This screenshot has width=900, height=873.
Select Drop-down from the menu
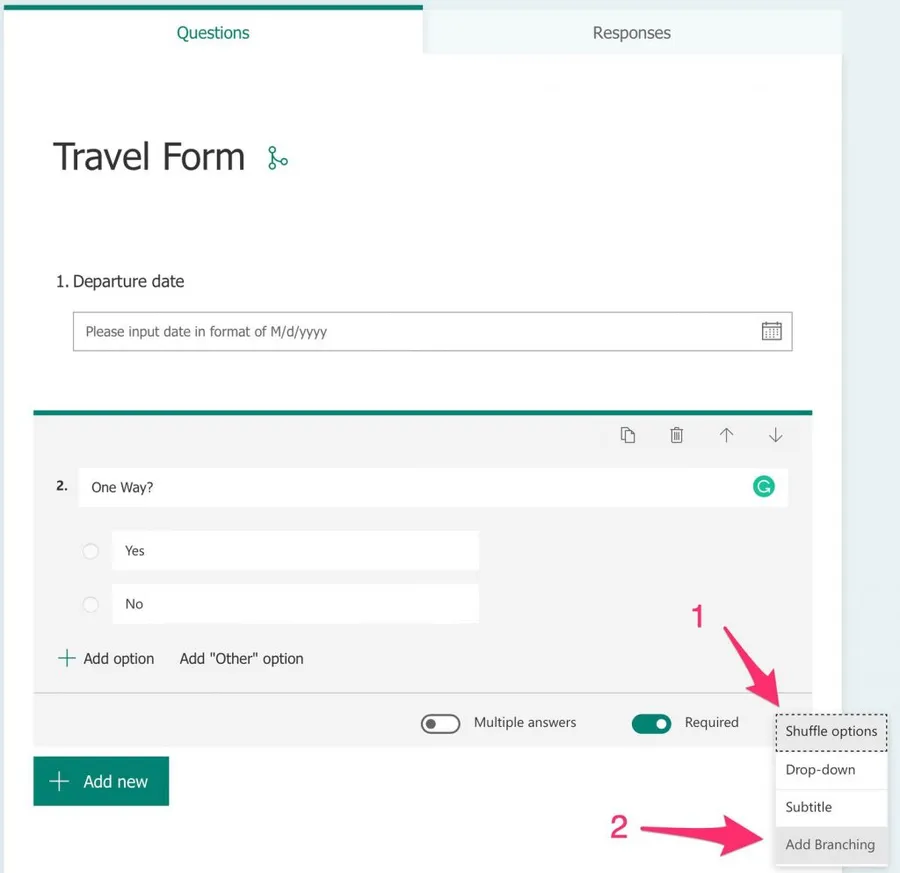click(821, 770)
